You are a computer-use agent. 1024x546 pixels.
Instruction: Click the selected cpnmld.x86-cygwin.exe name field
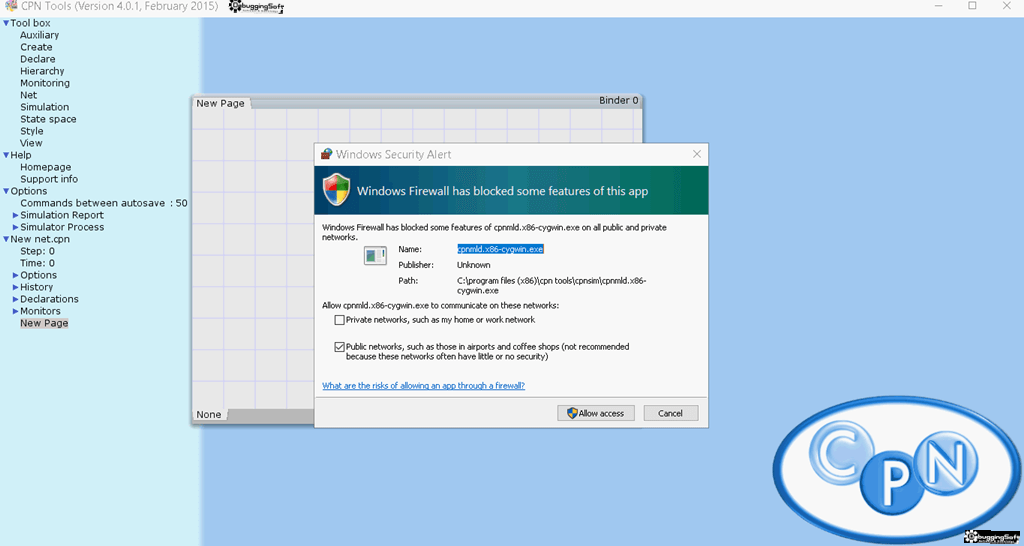pyautogui.click(x=500, y=249)
